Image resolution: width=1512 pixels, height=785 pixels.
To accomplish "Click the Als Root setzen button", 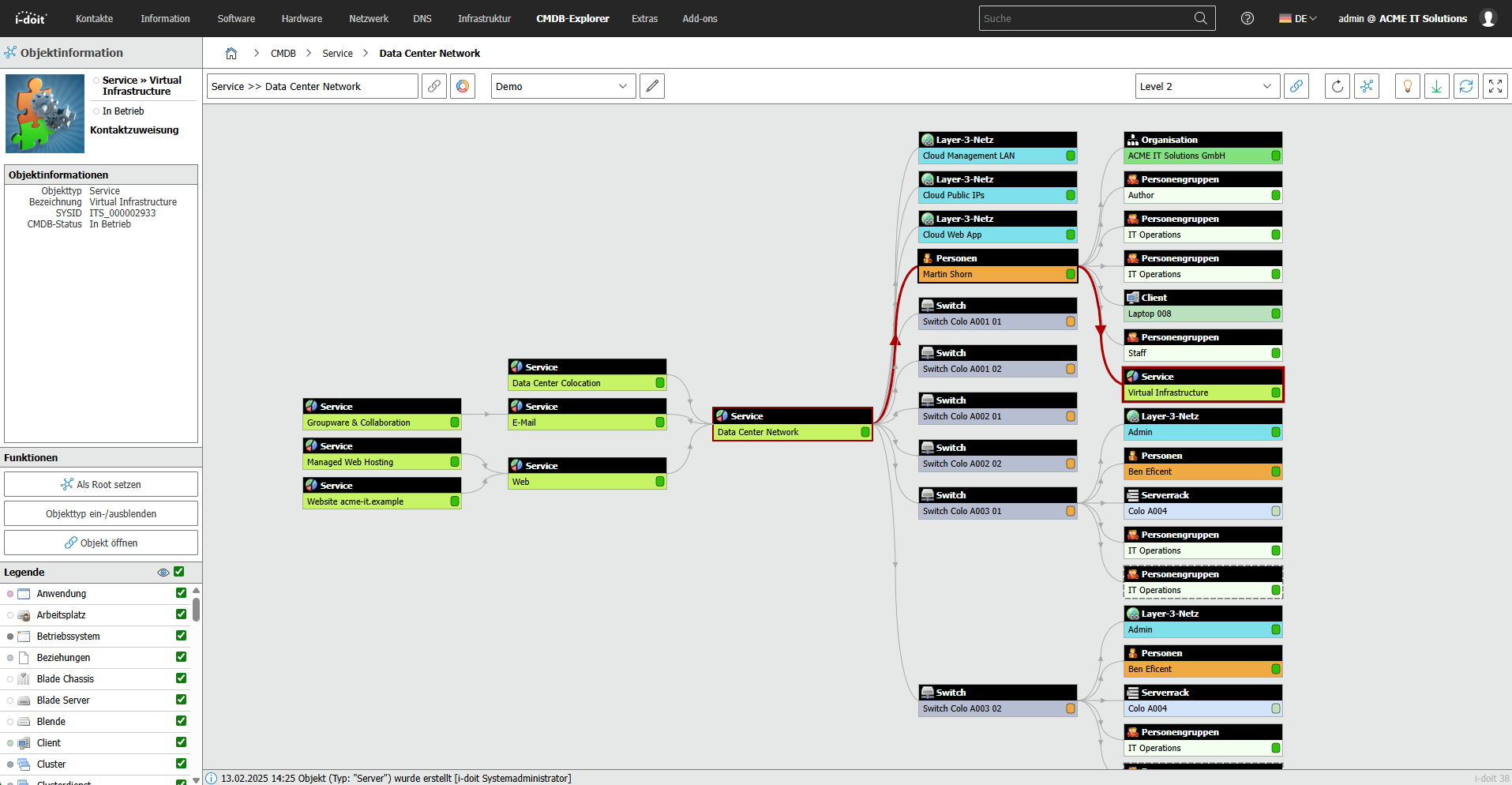I will [101, 485].
